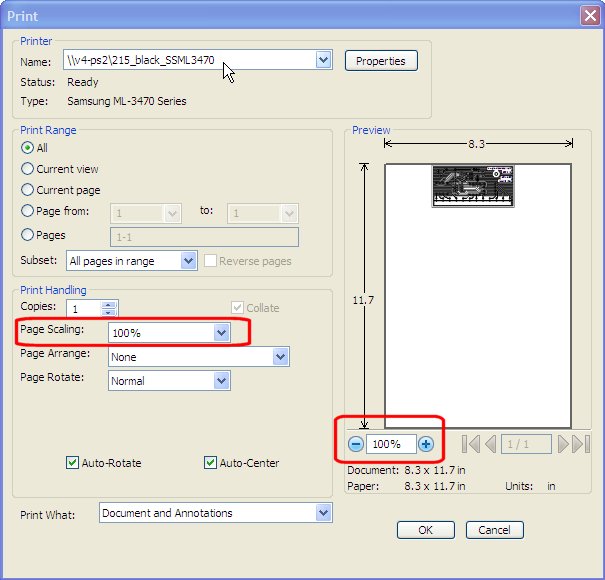Select the All print range option
Screen dimensions: 605x580
pyautogui.click(x=28, y=148)
